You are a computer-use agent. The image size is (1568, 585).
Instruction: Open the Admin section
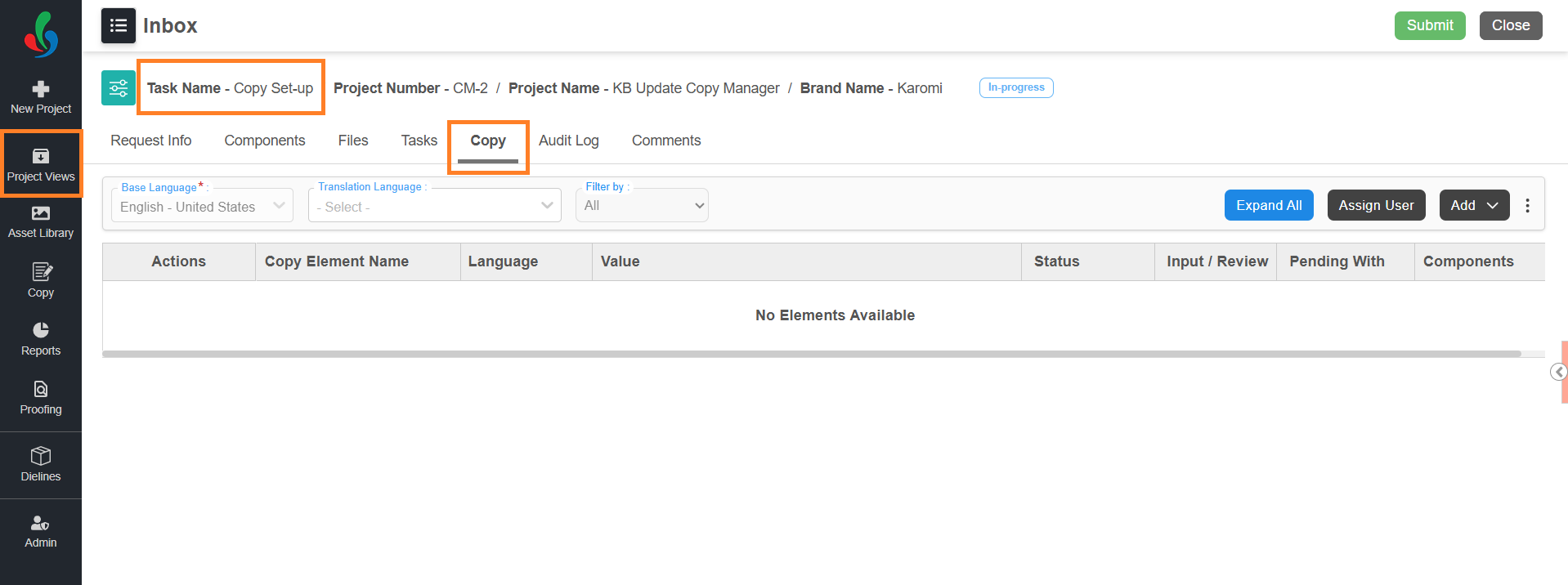[41, 531]
